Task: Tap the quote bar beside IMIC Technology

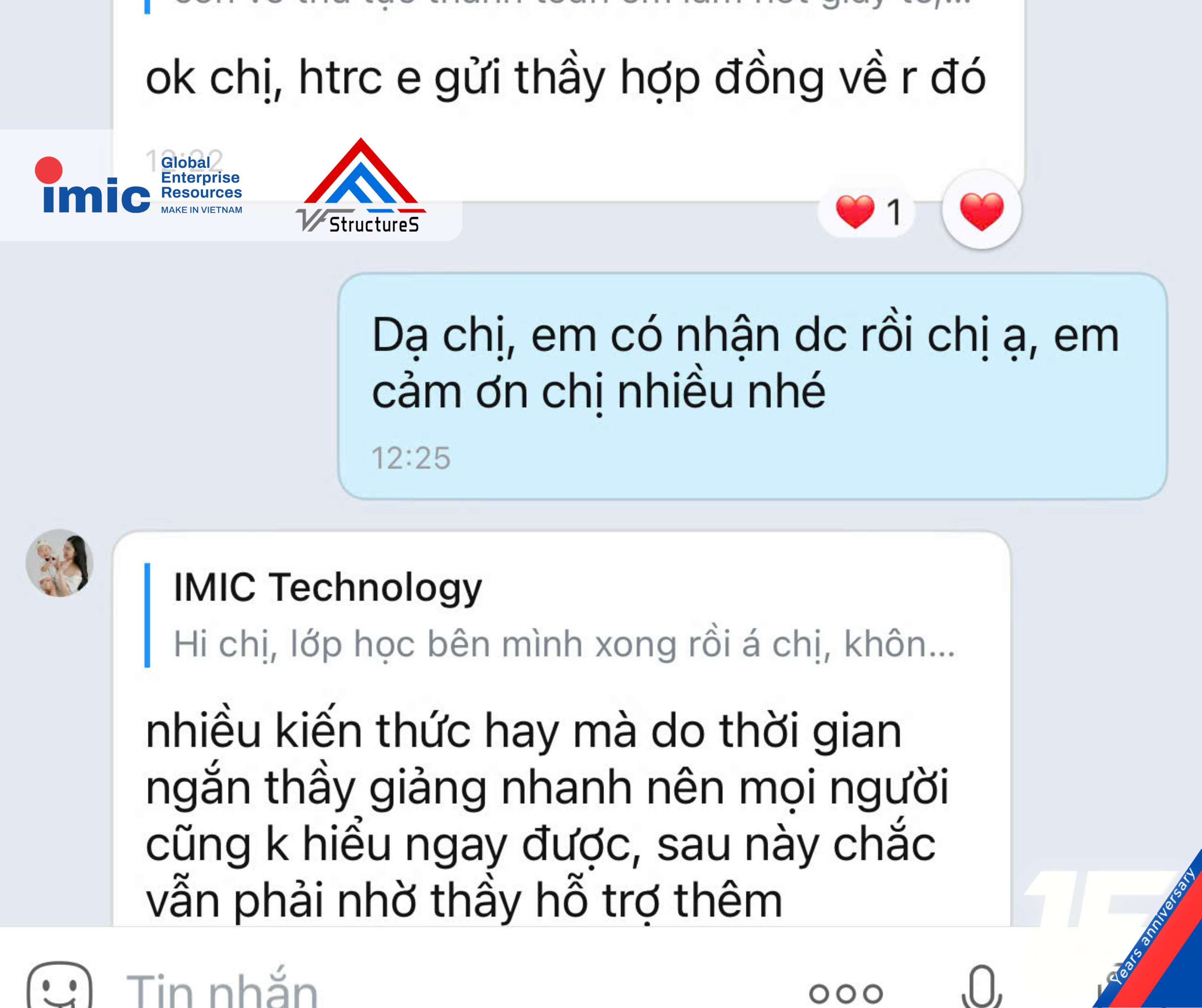Action: pyautogui.click(x=148, y=615)
